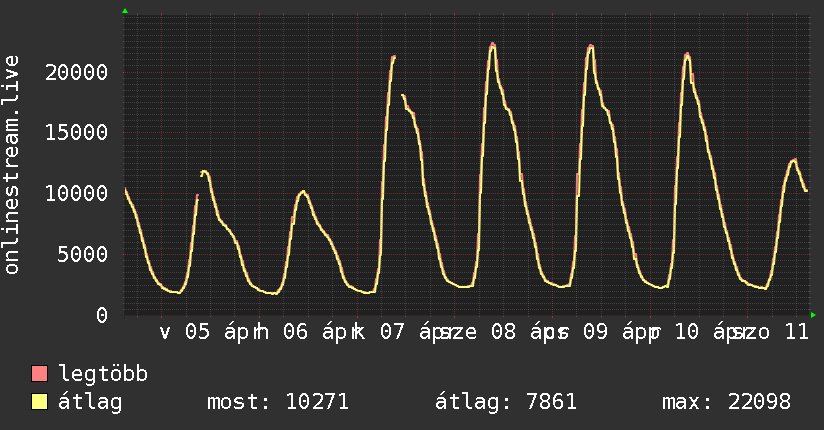Click the 0 y-axis label

(102, 315)
